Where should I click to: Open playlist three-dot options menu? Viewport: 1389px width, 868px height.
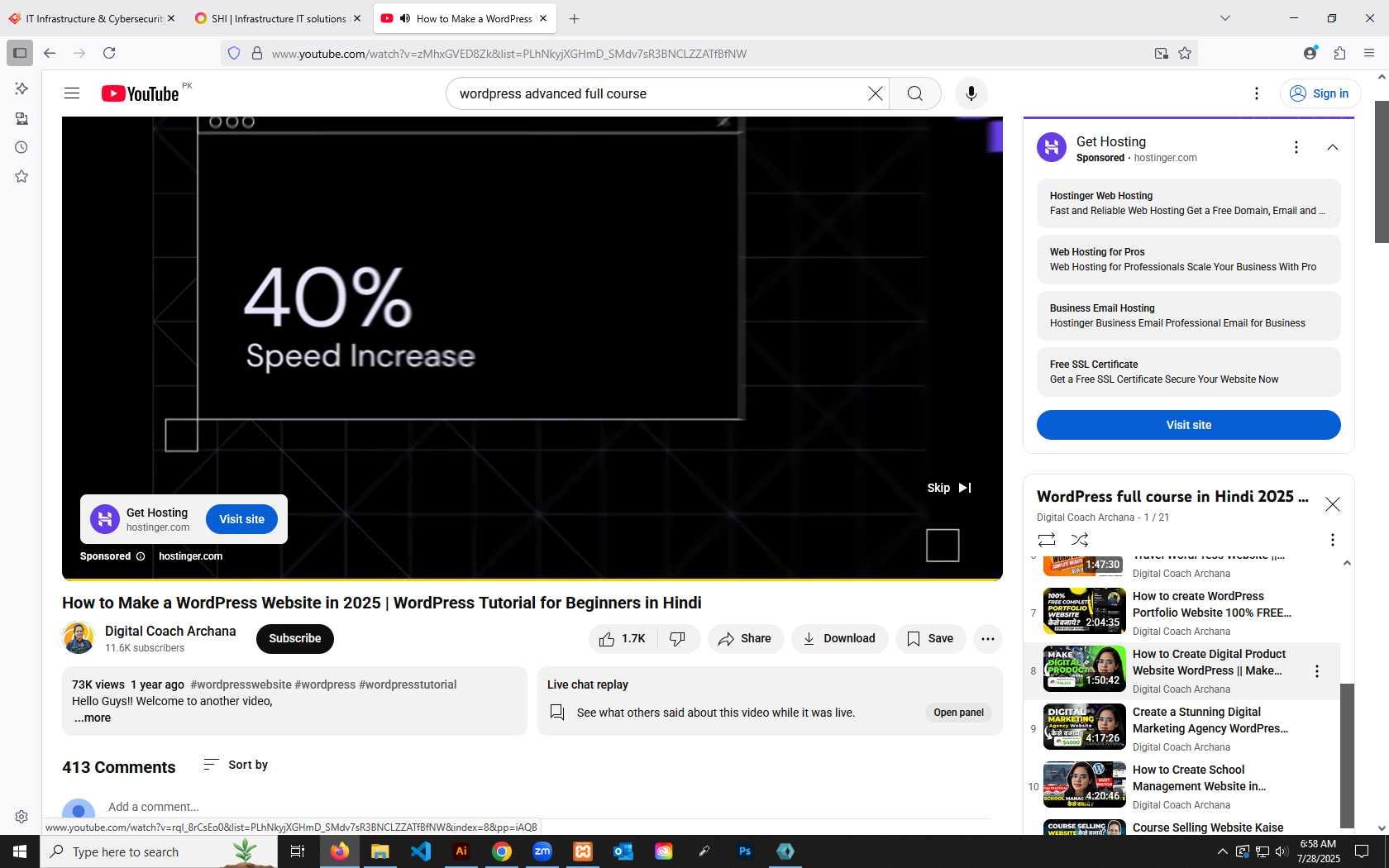(1332, 540)
